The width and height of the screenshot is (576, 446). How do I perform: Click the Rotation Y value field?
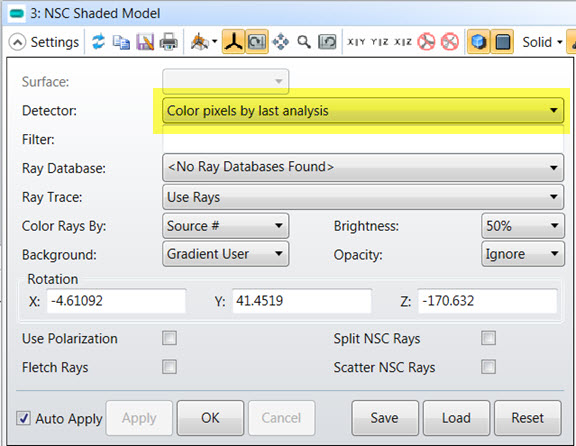302,301
